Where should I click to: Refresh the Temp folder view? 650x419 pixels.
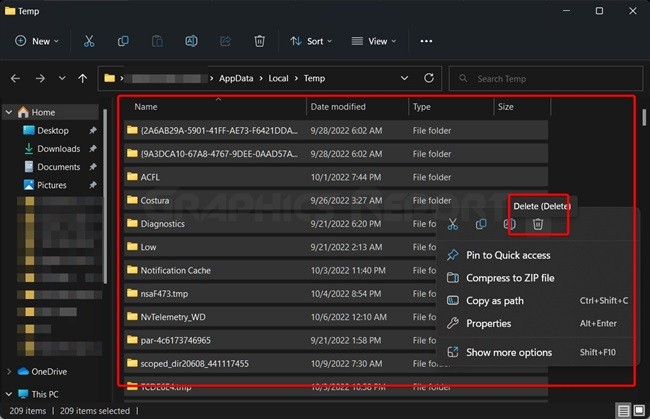tap(429, 78)
